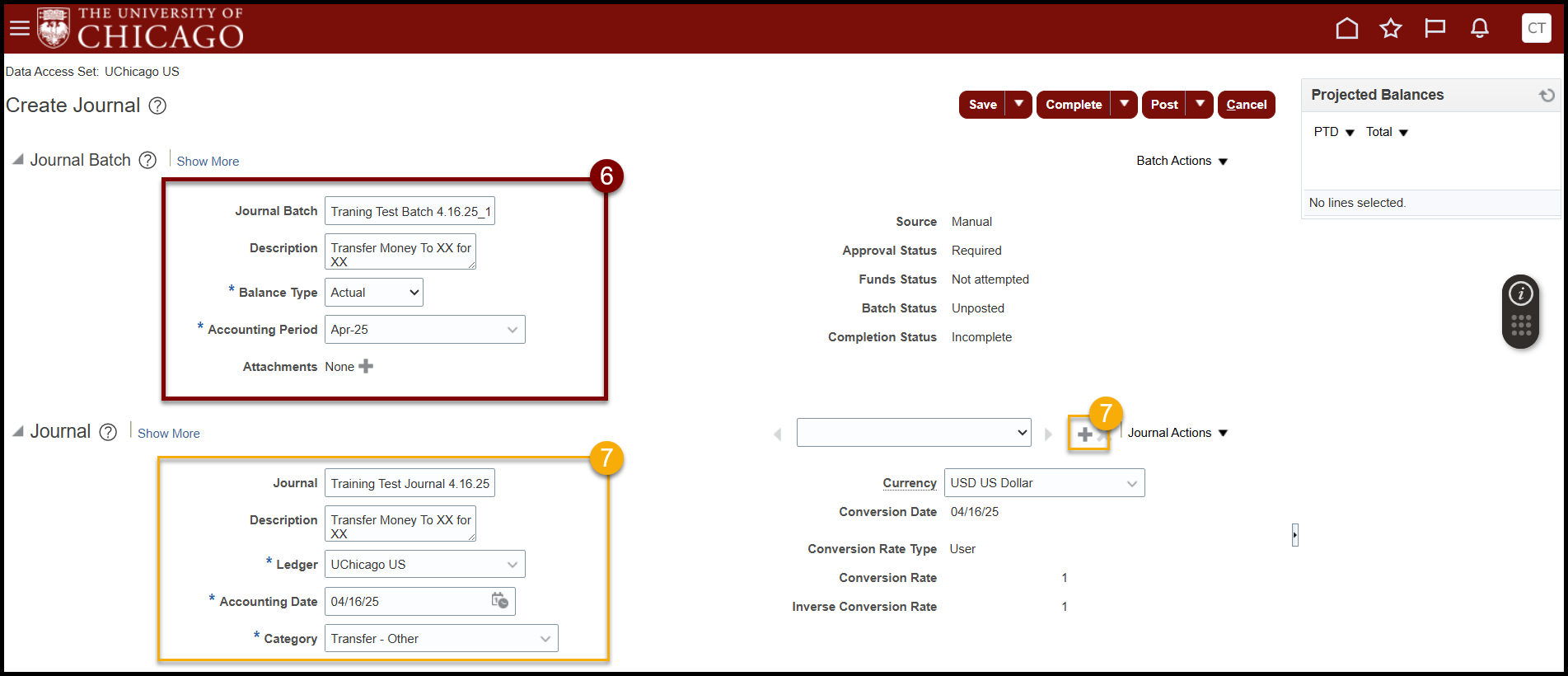The width and height of the screenshot is (1568, 676).
Task: Open Favorites star icon
Action: click(x=1391, y=29)
